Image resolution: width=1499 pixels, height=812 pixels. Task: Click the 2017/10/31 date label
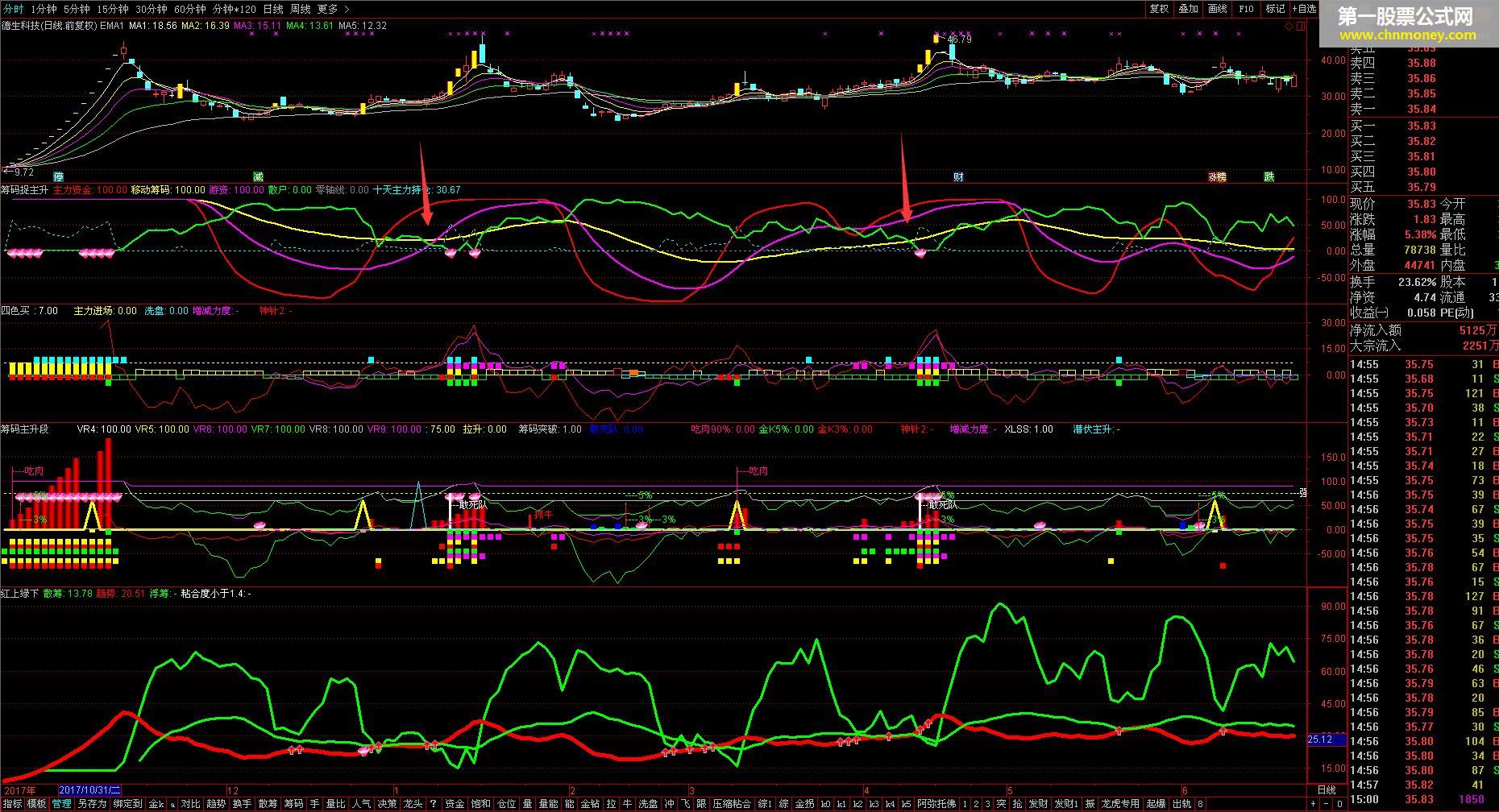pyautogui.click(x=89, y=789)
